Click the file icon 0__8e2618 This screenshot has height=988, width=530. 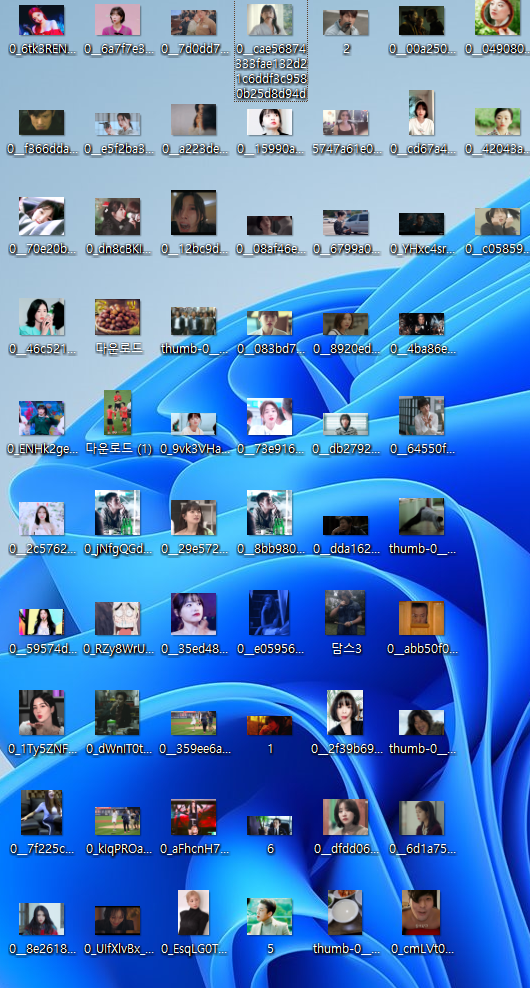click(x=42, y=919)
